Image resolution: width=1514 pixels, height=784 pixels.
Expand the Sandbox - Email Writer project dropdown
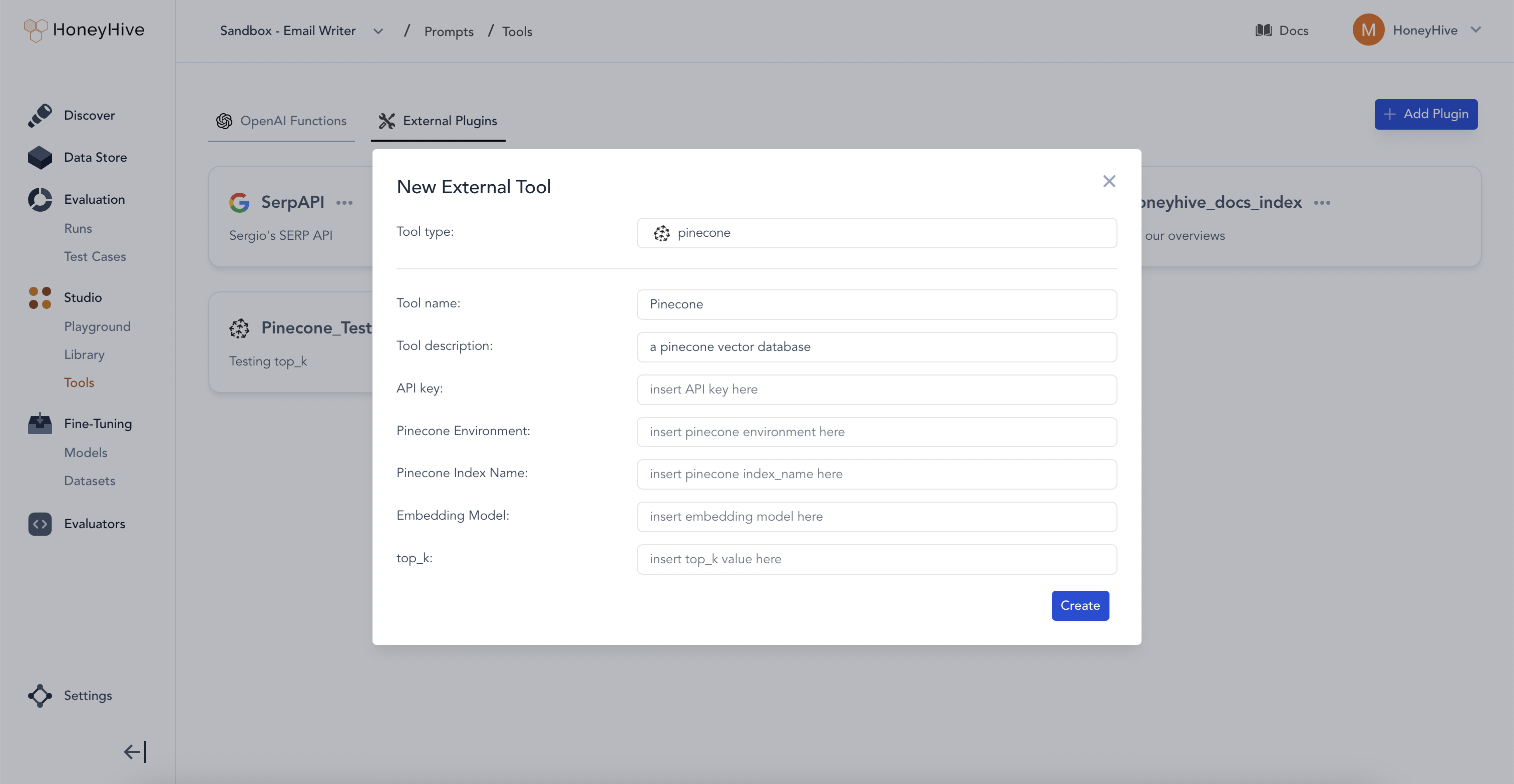coord(378,31)
